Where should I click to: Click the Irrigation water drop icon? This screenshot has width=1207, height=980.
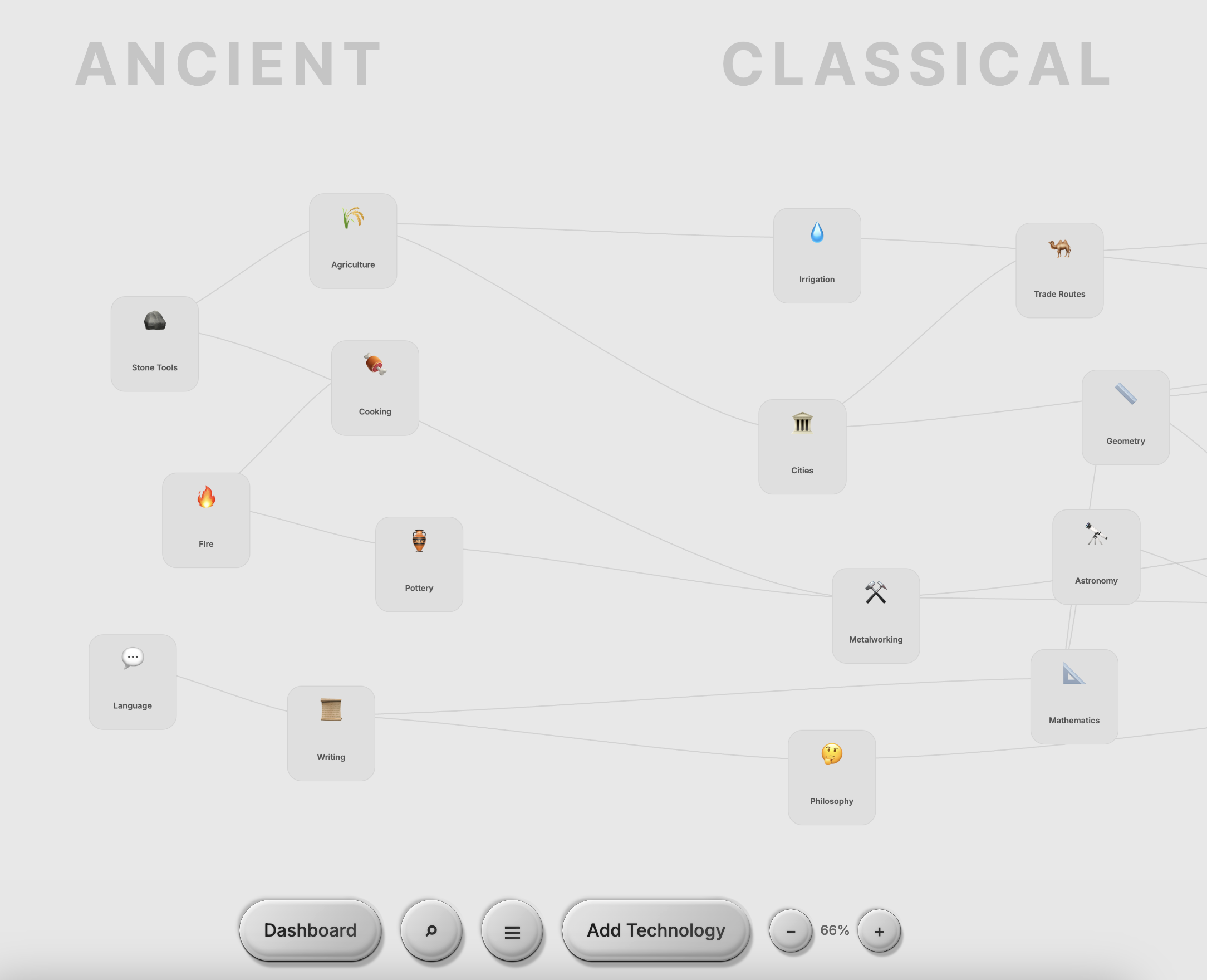[817, 233]
